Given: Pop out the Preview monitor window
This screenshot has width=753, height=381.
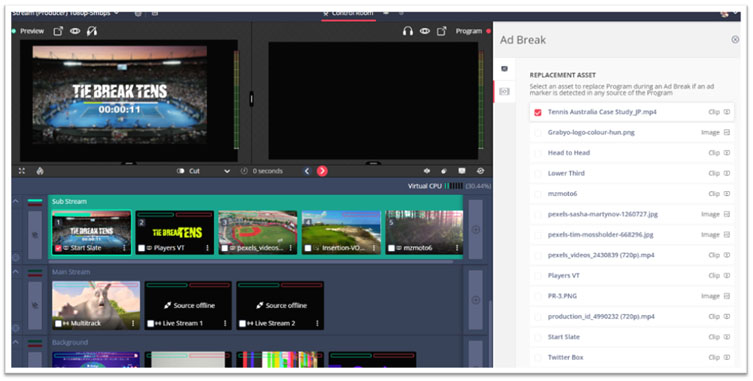Looking at the screenshot, I should (x=58, y=31).
